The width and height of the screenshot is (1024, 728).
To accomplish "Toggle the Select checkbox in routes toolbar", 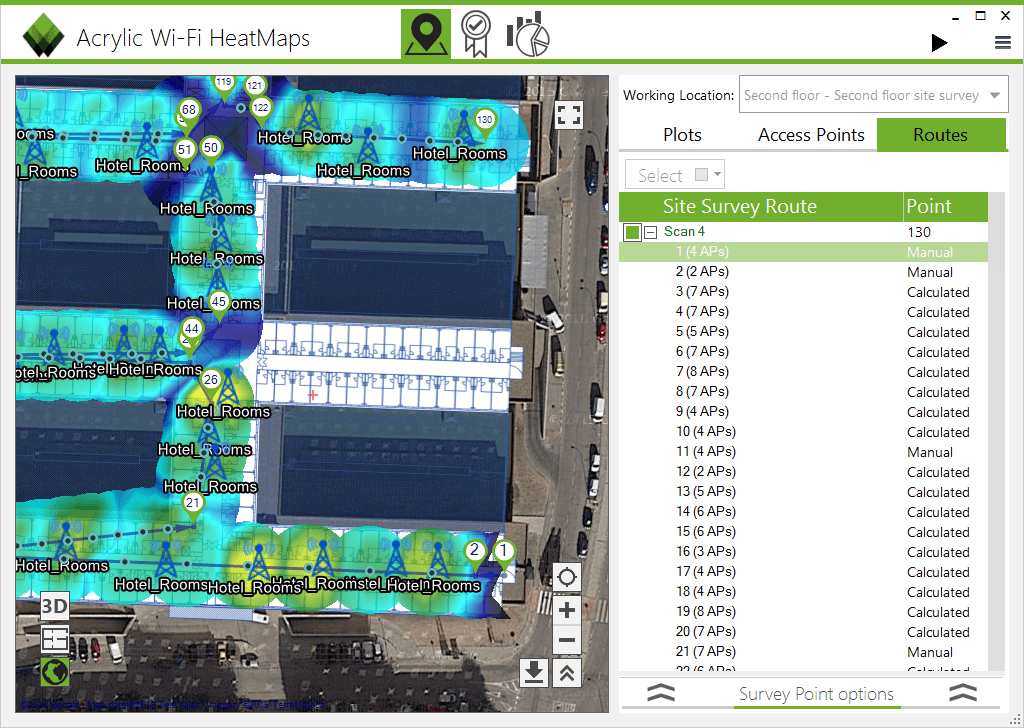I will pos(701,174).
